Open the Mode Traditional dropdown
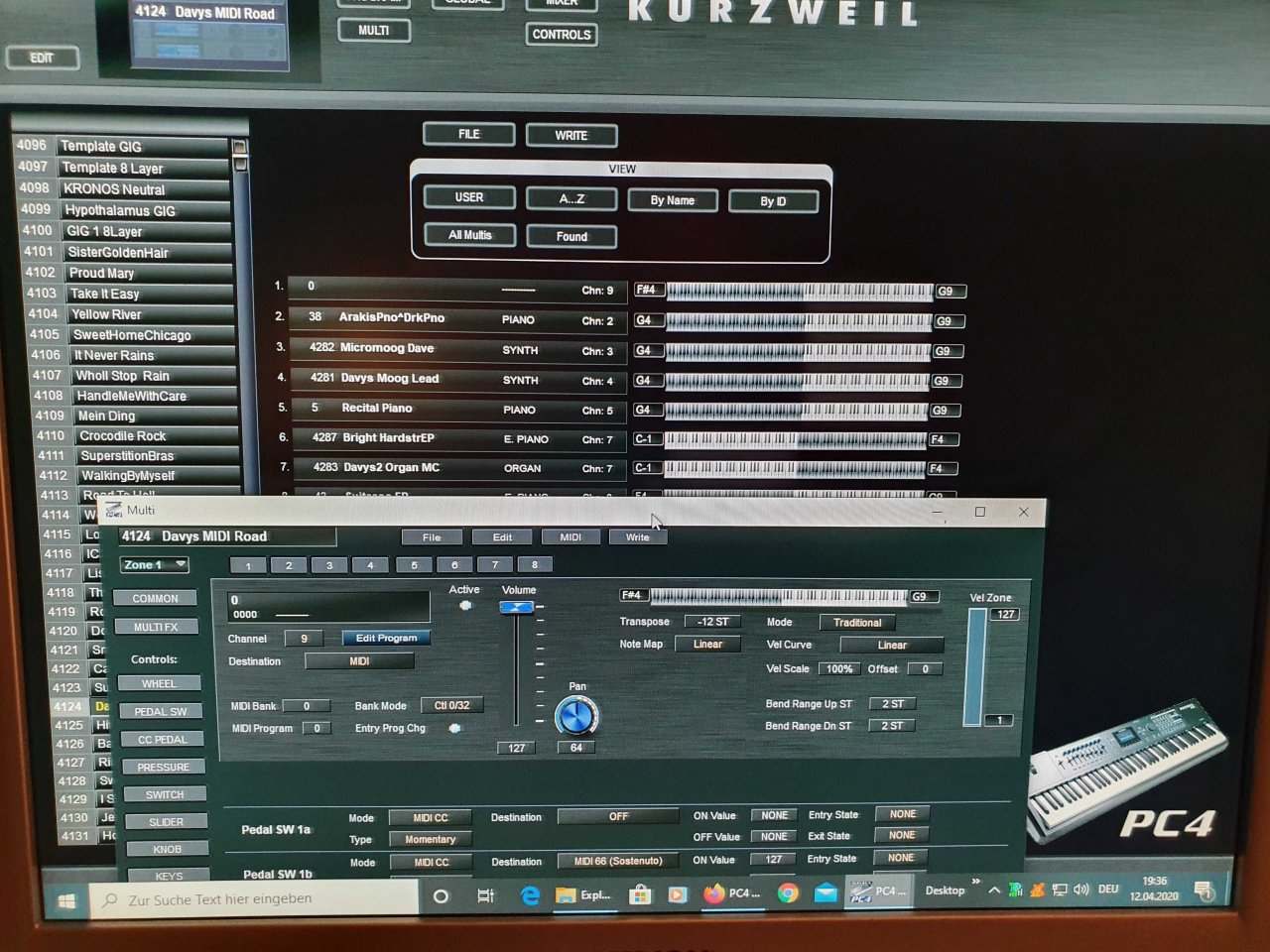 pos(857,623)
